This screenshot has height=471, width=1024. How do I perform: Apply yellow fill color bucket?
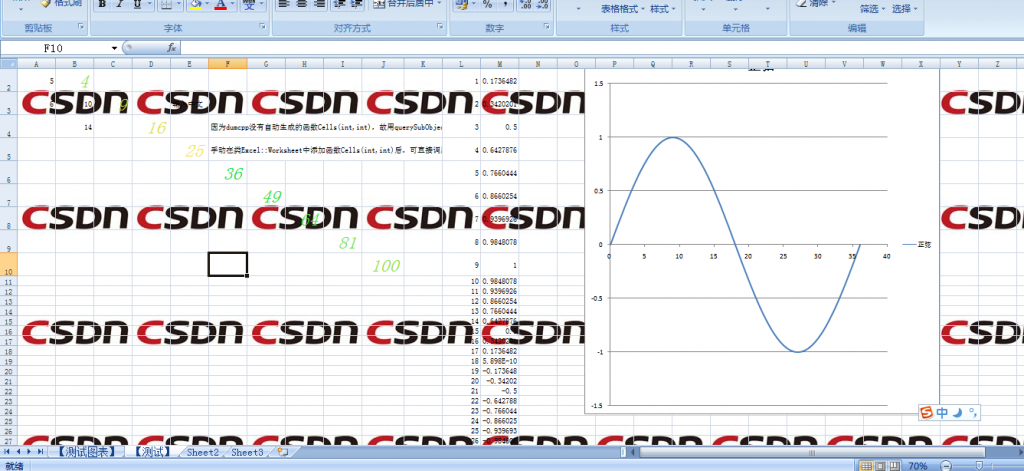pos(195,5)
